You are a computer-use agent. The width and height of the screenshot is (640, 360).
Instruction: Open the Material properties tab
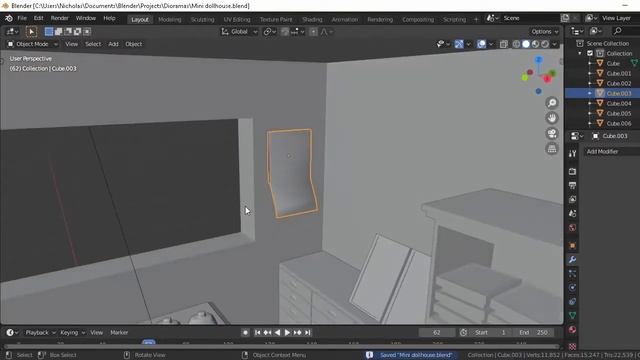(572, 330)
